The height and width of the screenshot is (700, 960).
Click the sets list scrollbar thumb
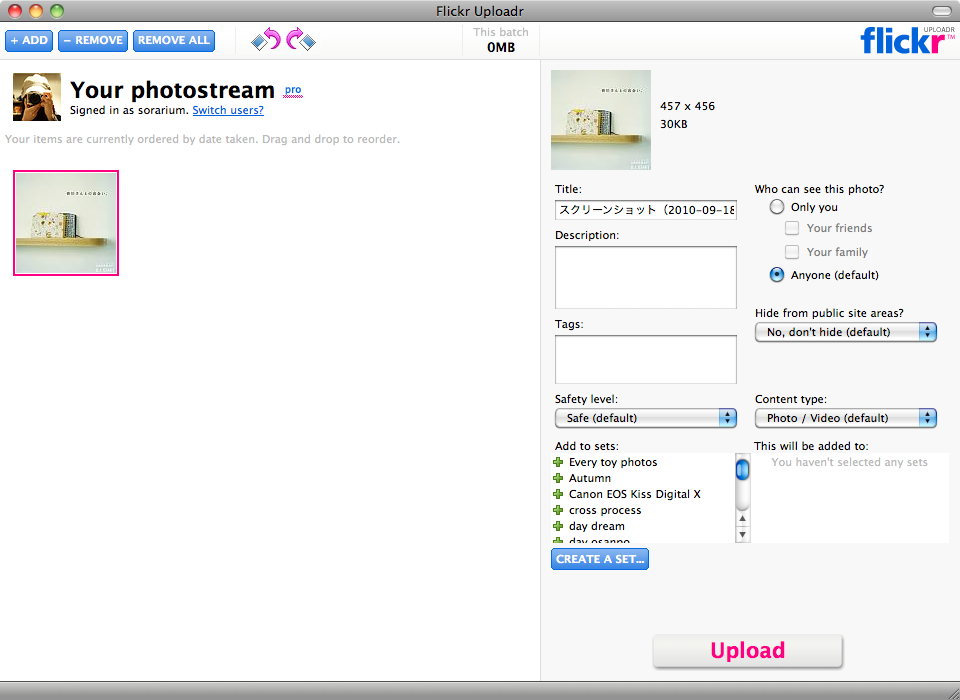point(743,470)
